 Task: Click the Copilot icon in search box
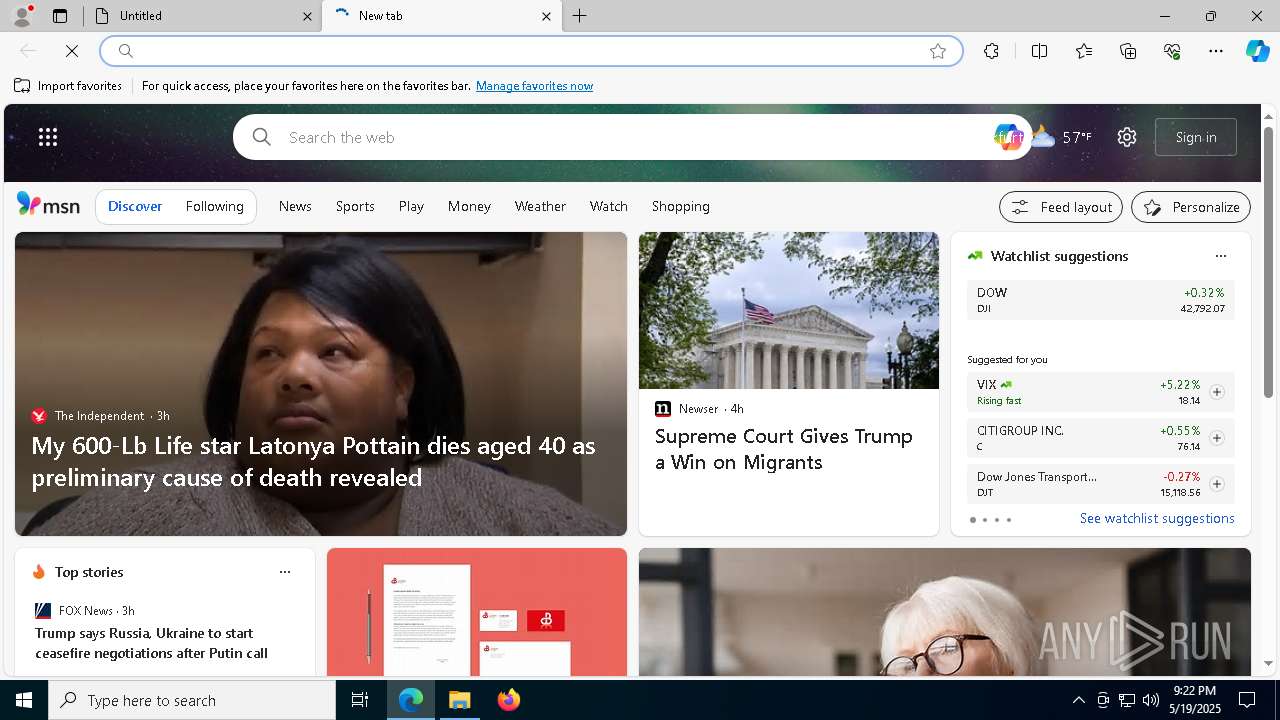(x=1008, y=137)
